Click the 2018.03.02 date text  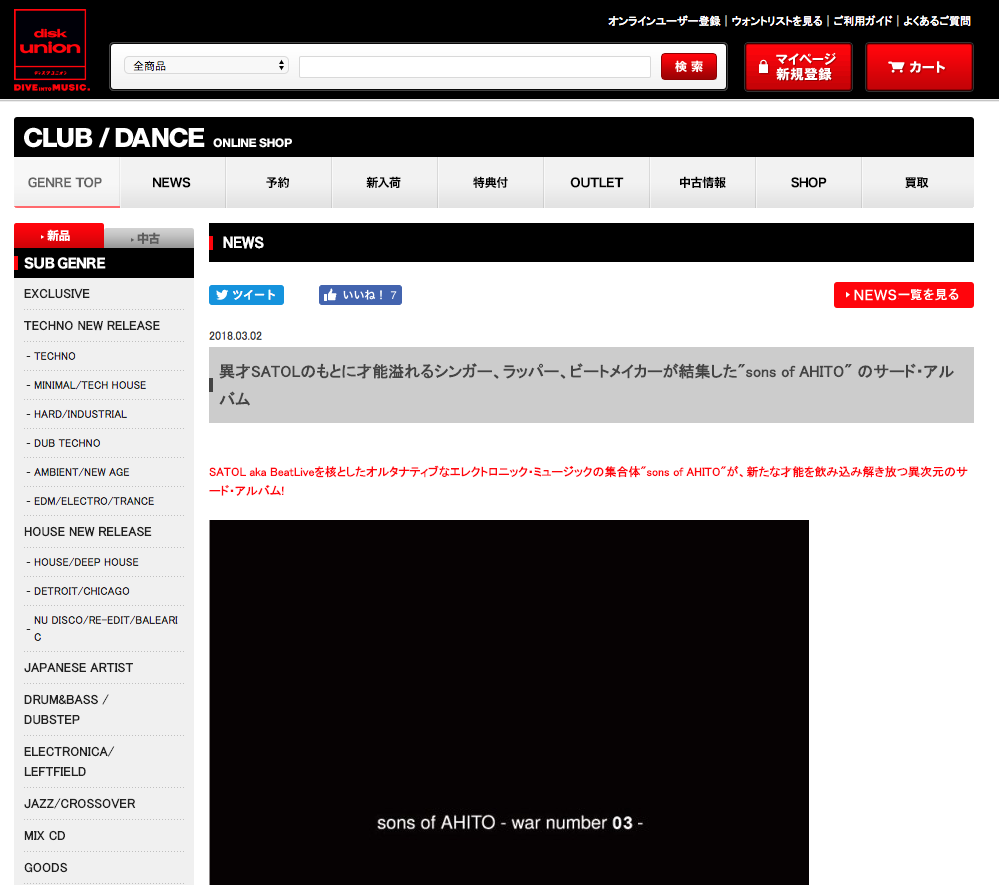[235, 336]
